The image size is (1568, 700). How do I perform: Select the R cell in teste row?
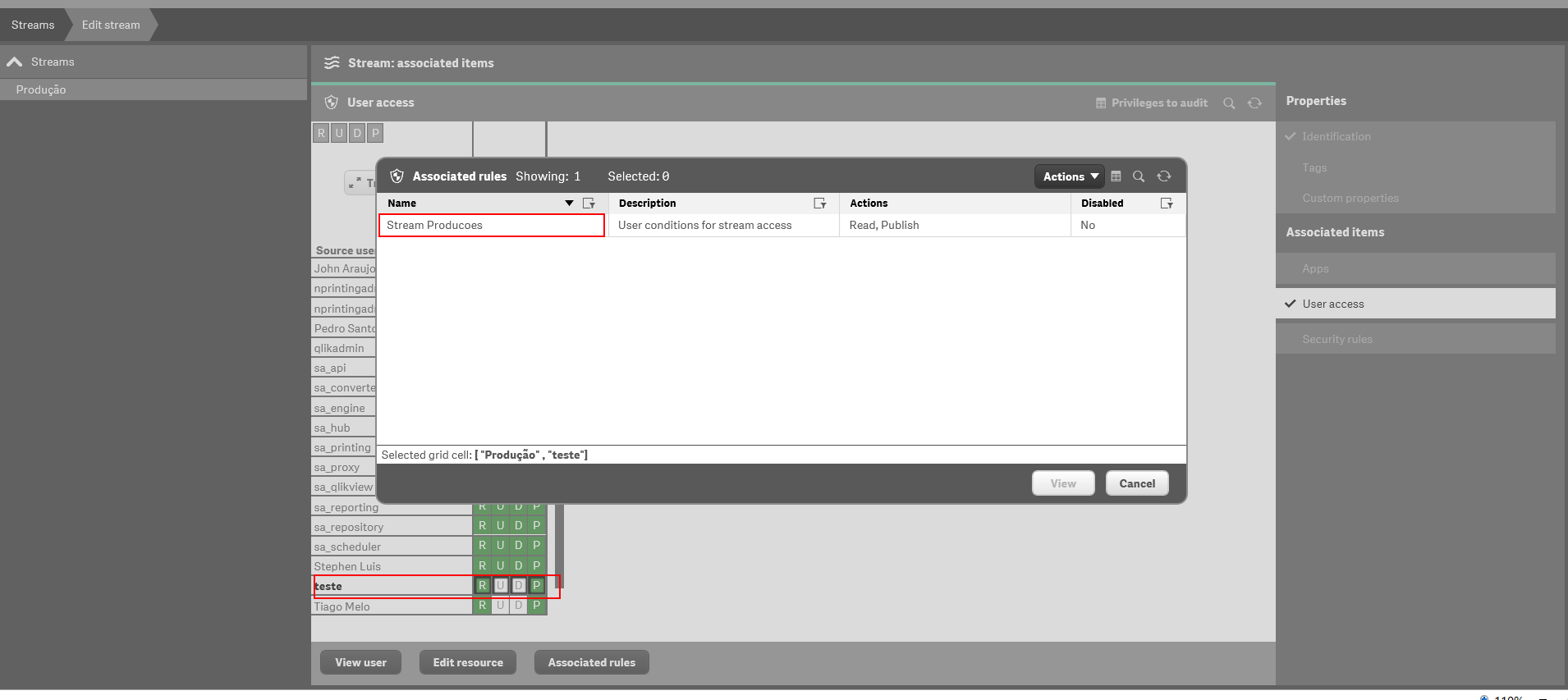point(483,586)
